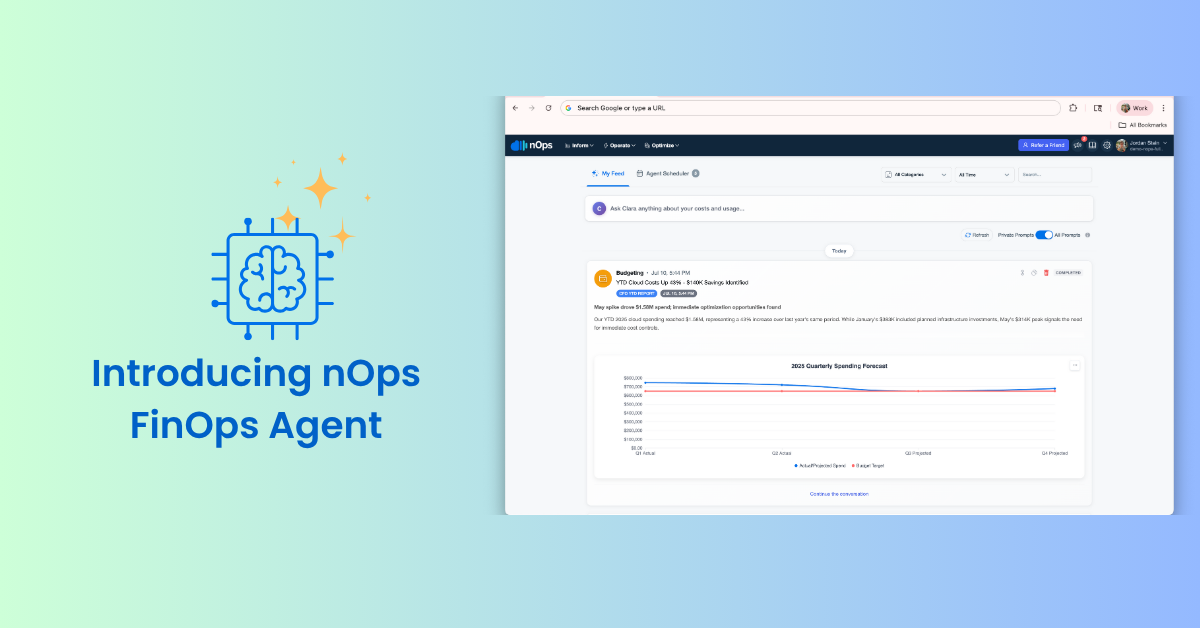
Task: Toggle Private Prompts / All Prompts switch
Action: 1043,235
